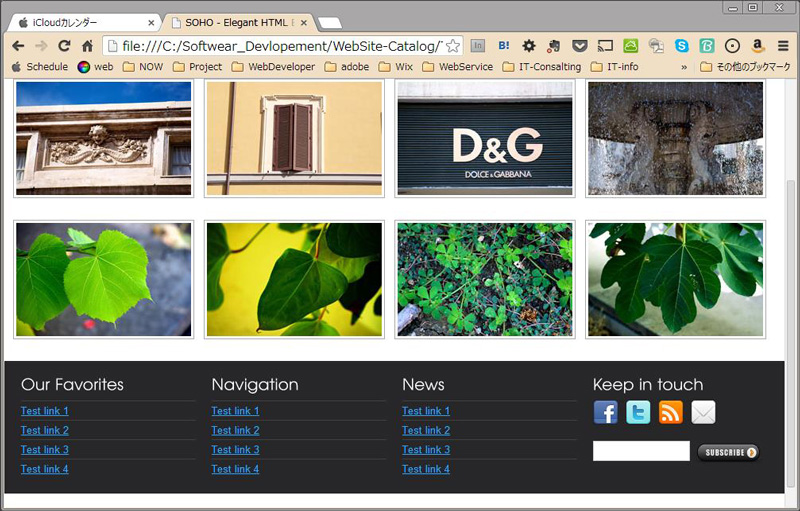Reload the current page
Image resolution: width=800 pixels, height=511 pixels.
coord(64,46)
